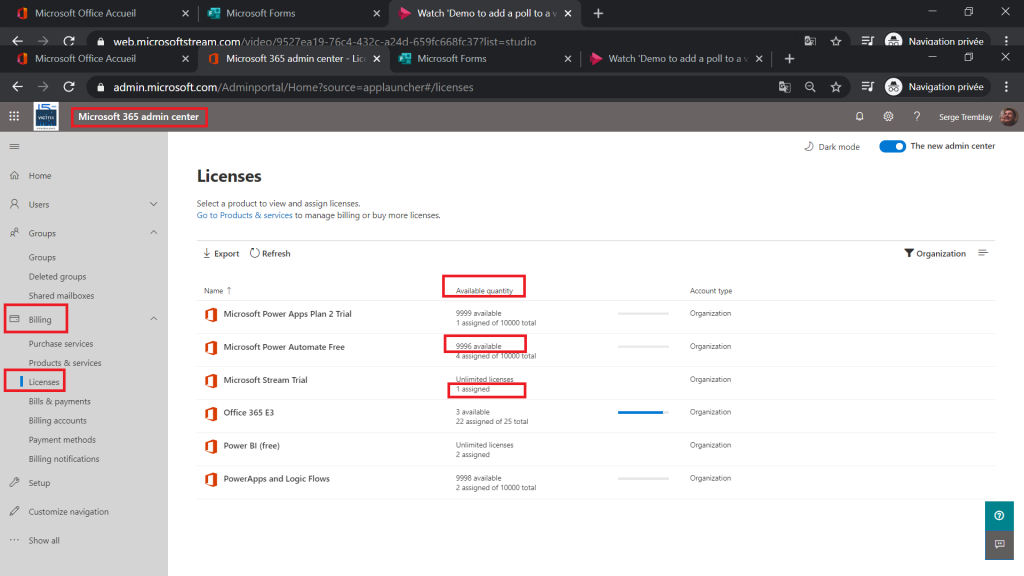Click the browser address bar

point(400,87)
